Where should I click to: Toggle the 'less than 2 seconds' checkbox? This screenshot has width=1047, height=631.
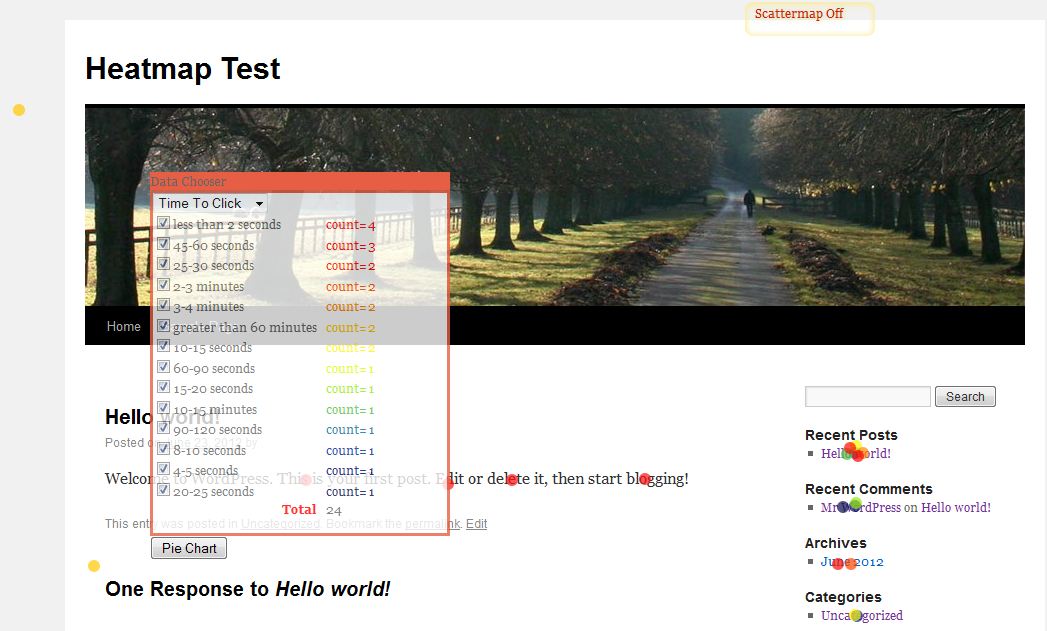pos(163,223)
